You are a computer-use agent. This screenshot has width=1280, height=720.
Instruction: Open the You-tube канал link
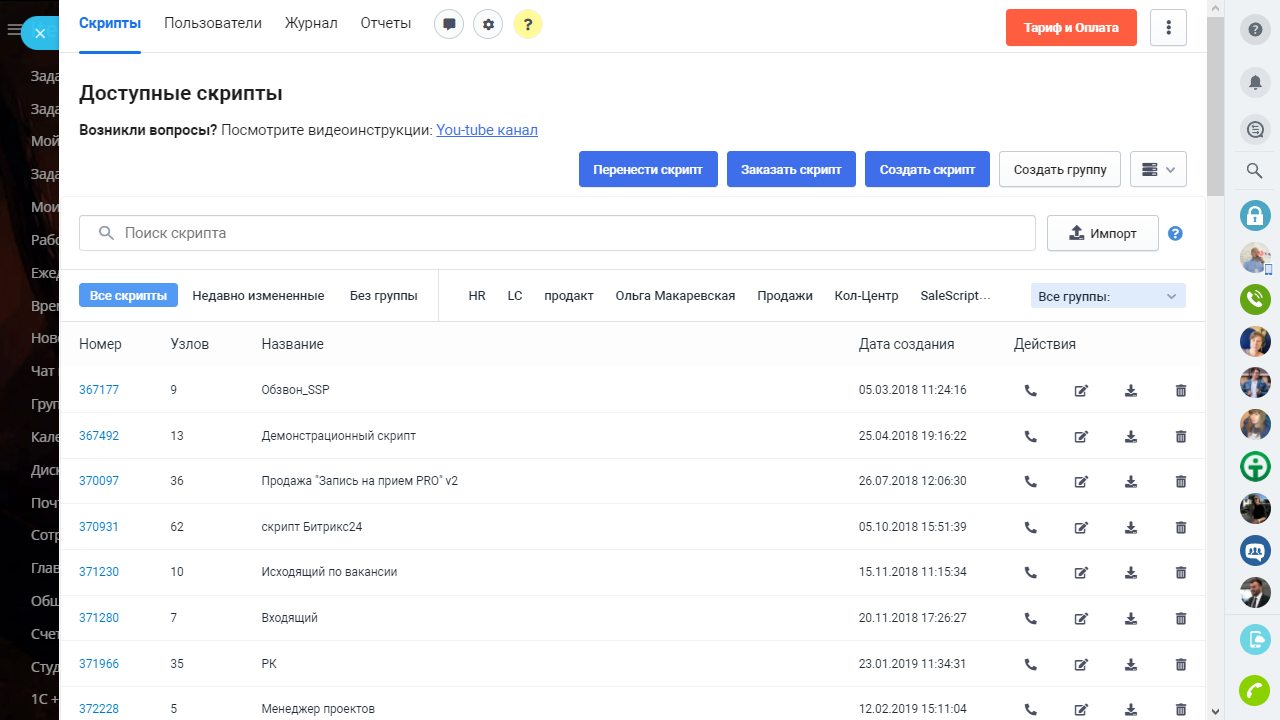coord(487,130)
